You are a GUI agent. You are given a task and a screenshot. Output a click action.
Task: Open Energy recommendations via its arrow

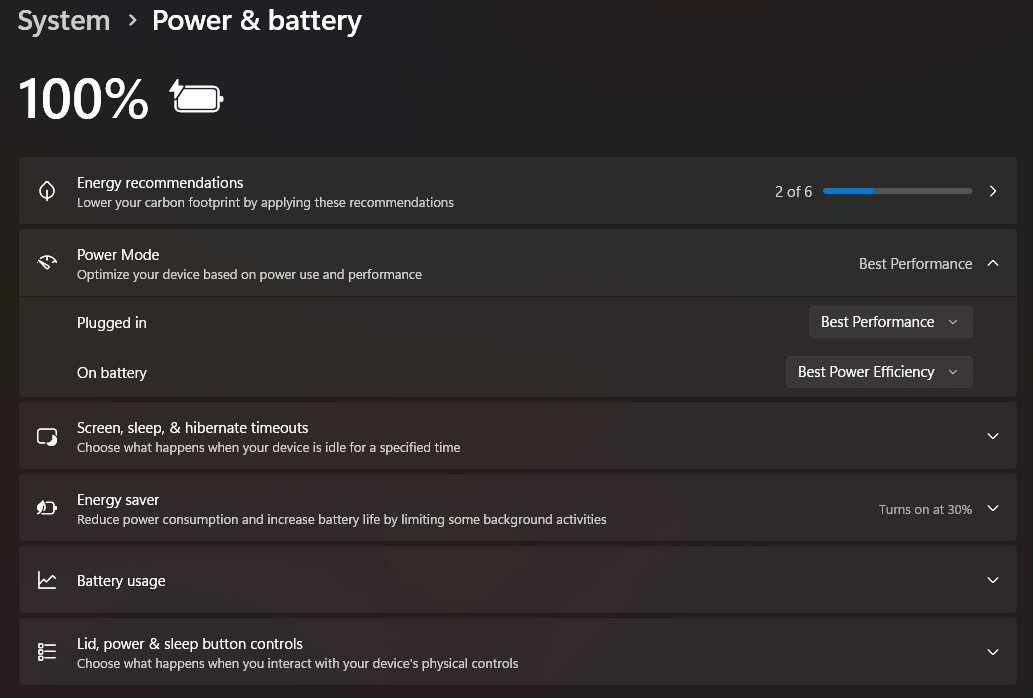point(992,190)
